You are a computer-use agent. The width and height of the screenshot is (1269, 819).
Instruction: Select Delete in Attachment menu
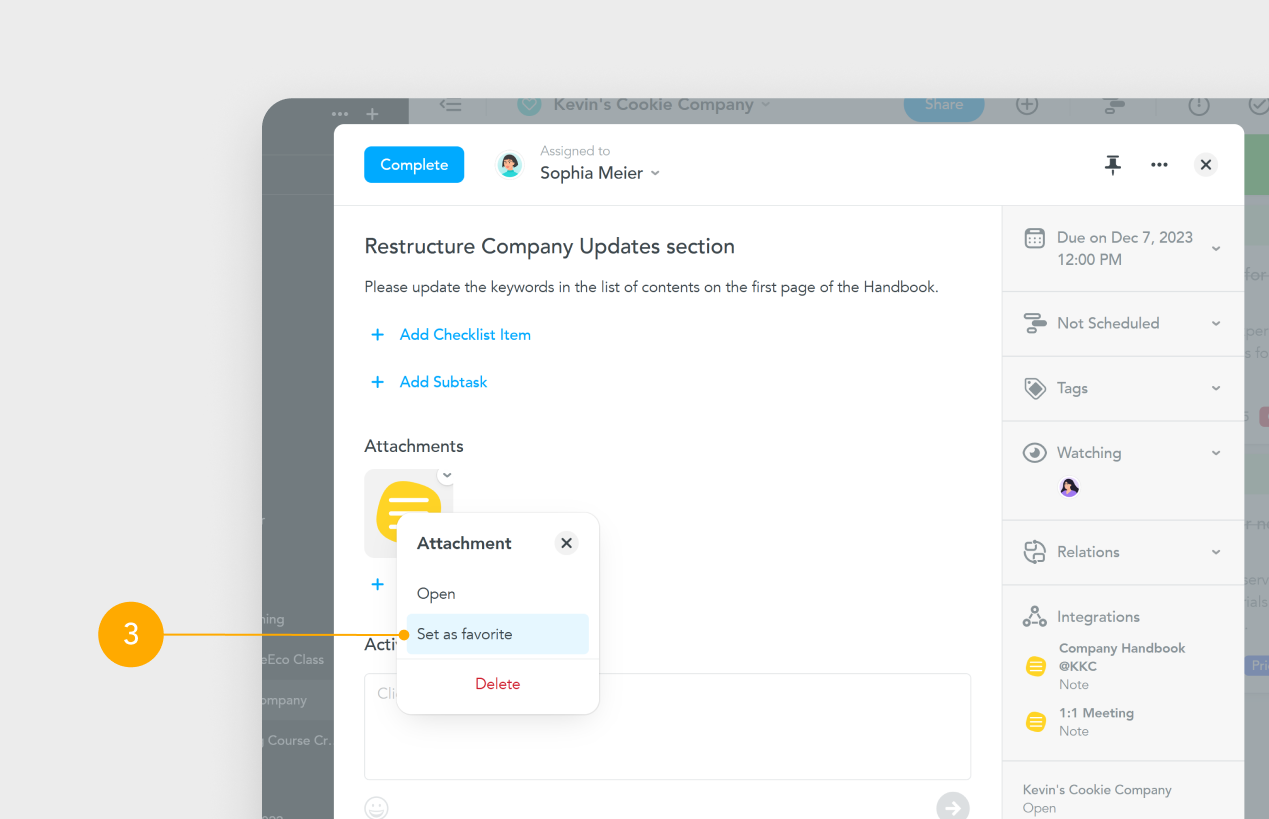click(x=497, y=684)
